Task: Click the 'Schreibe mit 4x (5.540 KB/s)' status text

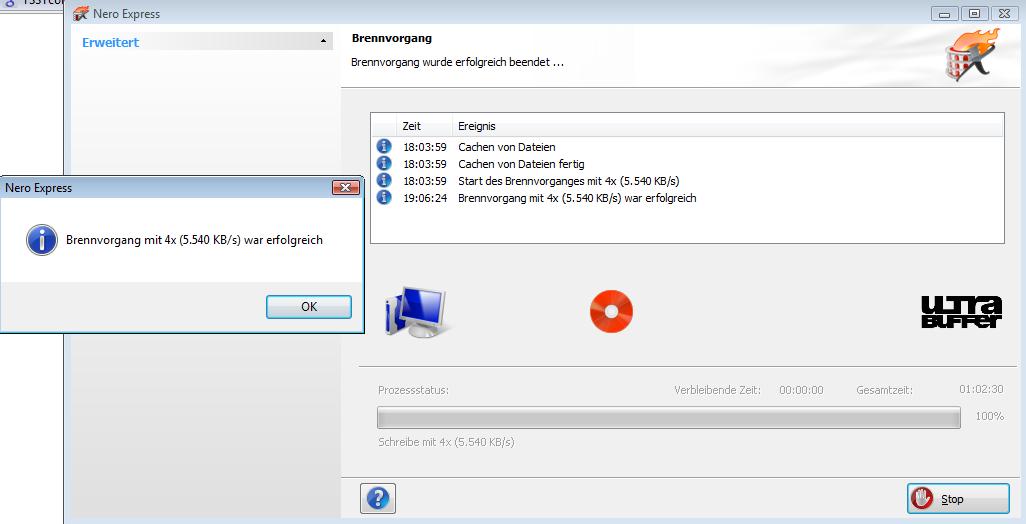Action: (446, 442)
